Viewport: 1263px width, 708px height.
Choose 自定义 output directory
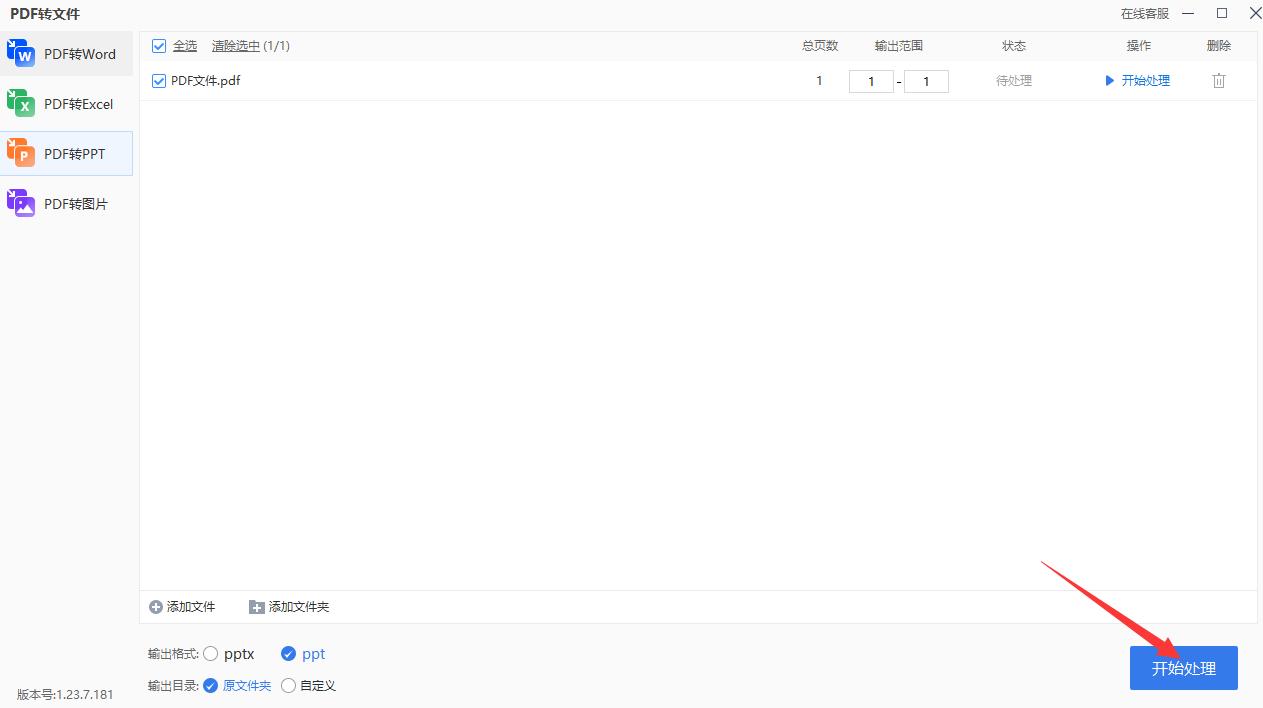[x=289, y=686]
